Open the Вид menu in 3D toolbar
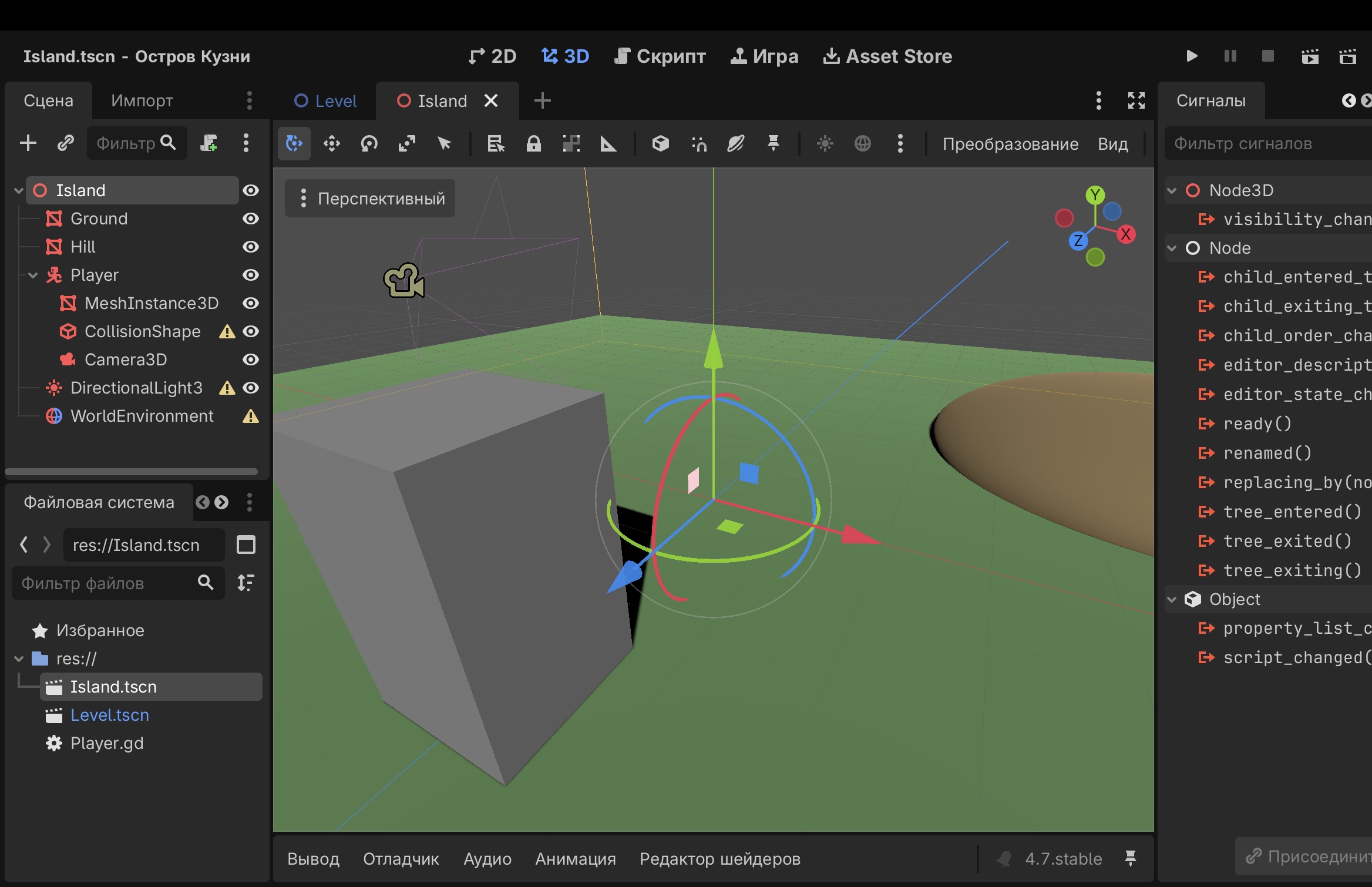 [x=1113, y=144]
